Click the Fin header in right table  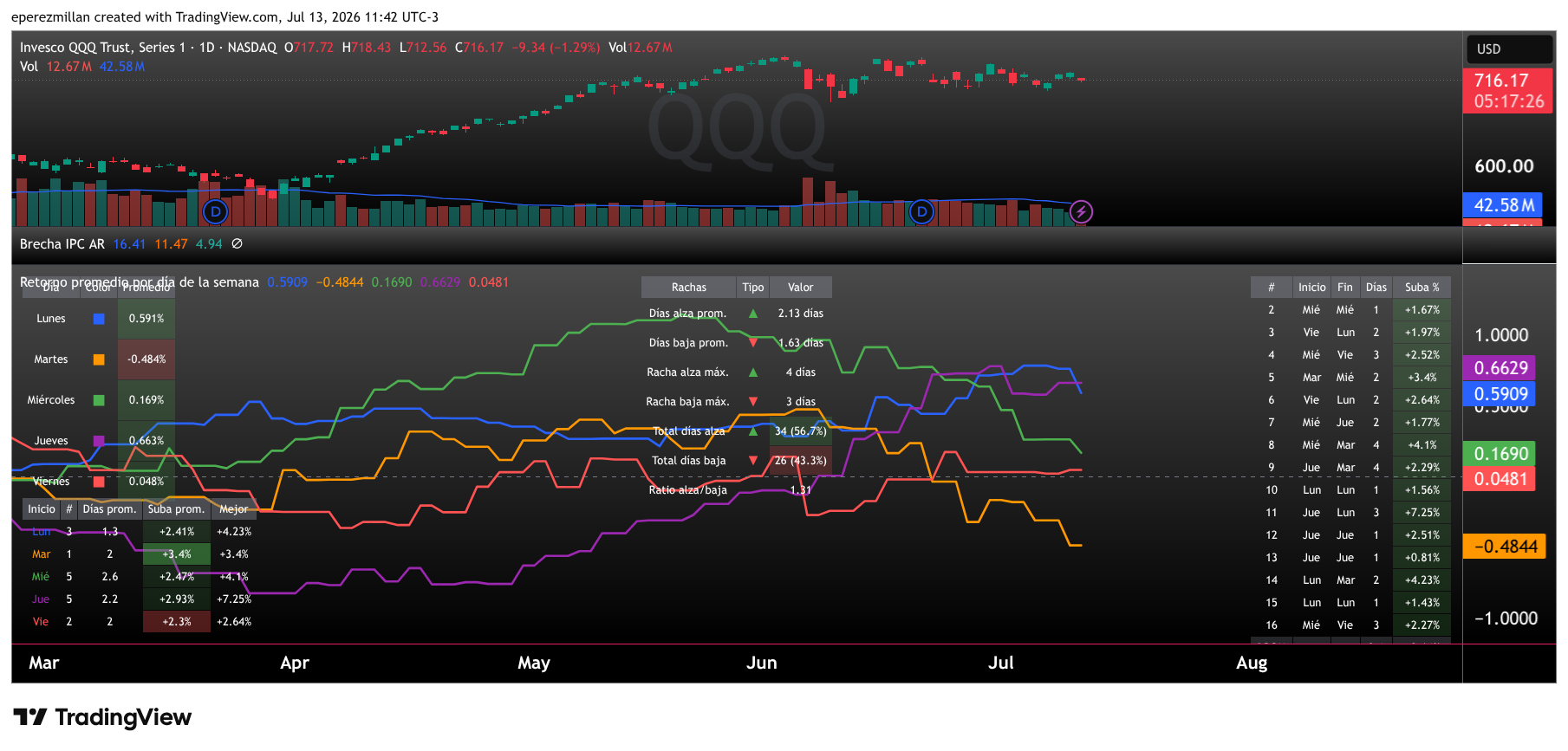[1345, 288]
